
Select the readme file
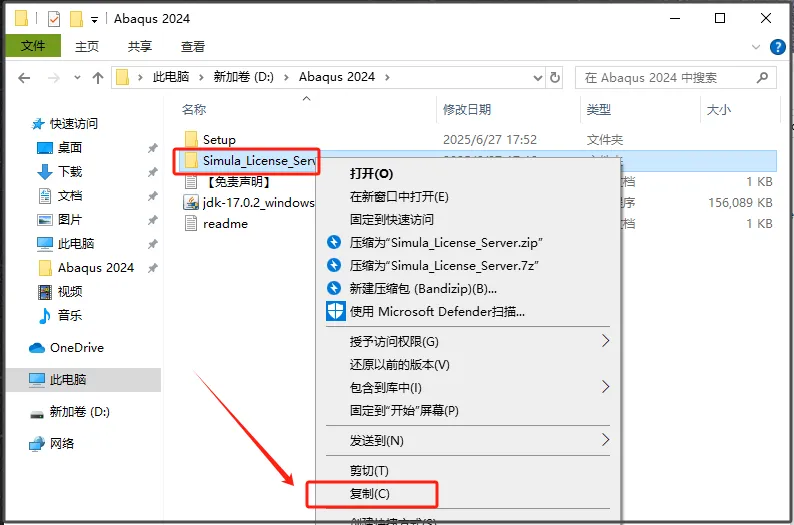coord(225,224)
